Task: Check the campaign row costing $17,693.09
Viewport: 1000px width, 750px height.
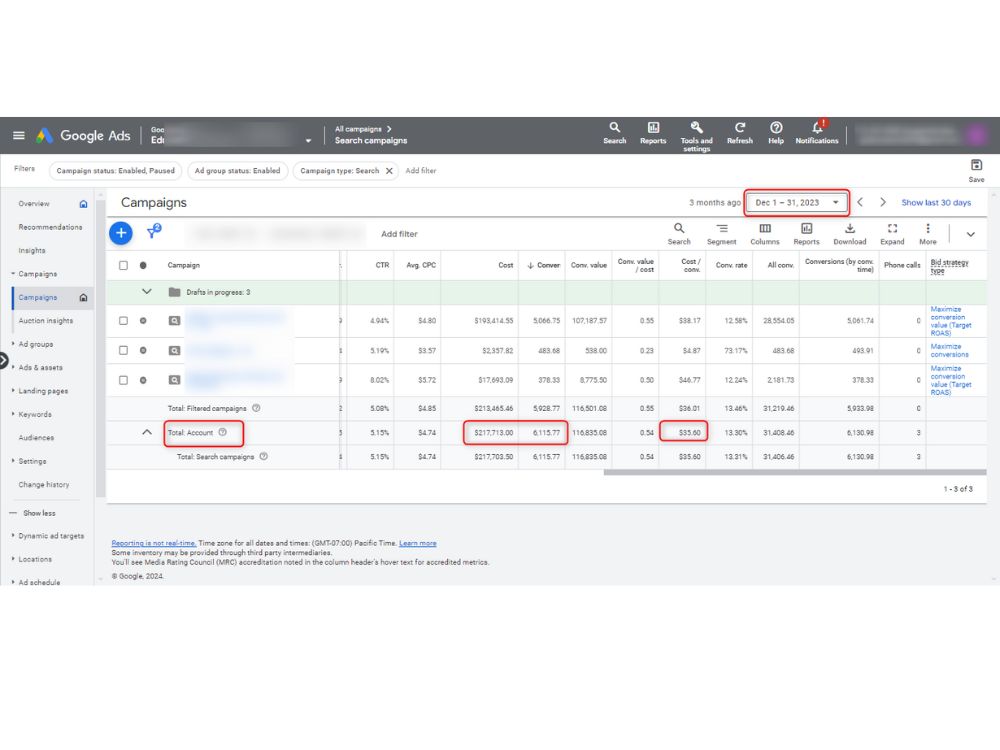Action: [x=123, y=380]
